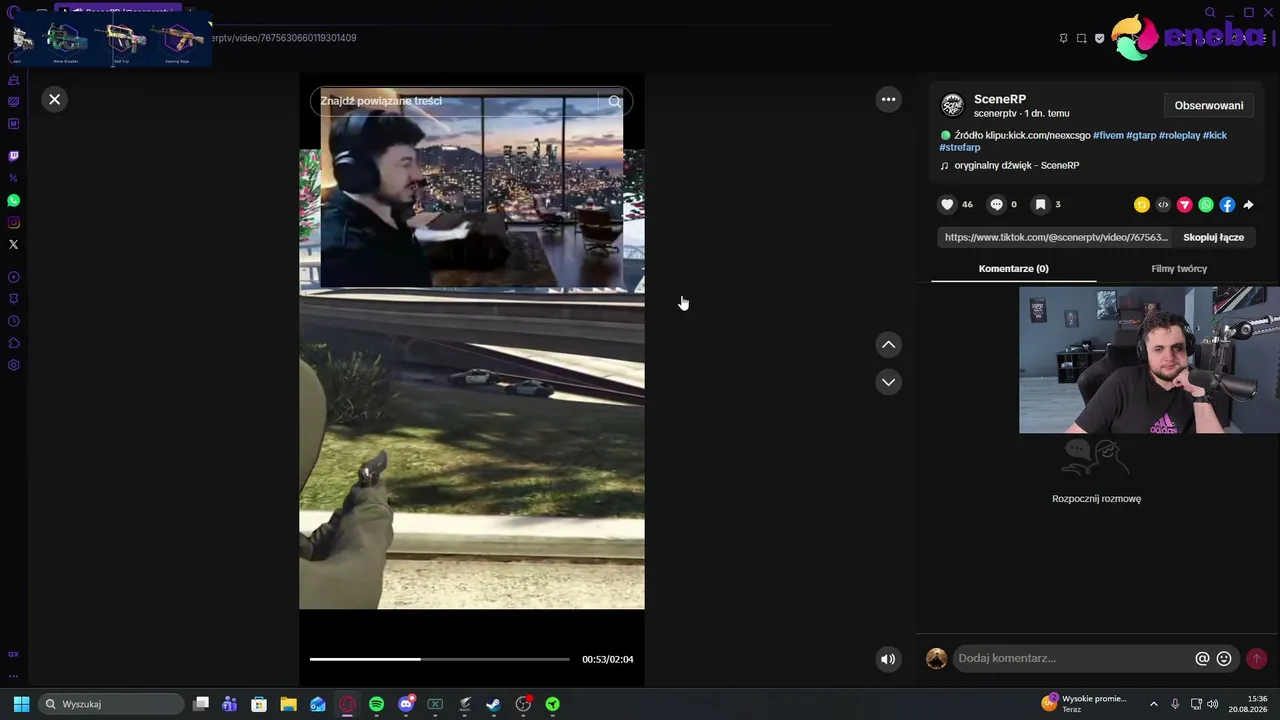
Task: Click the pin icon in address bar
Action: (x=1063, y=38)
